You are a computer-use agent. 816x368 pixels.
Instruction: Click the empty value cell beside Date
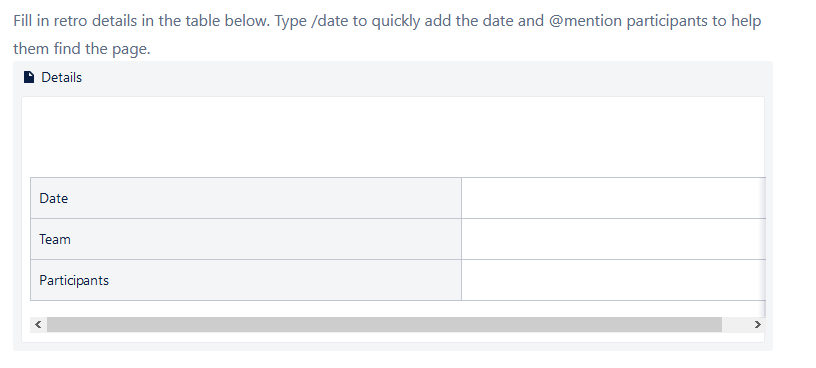[x=614, y=198]
